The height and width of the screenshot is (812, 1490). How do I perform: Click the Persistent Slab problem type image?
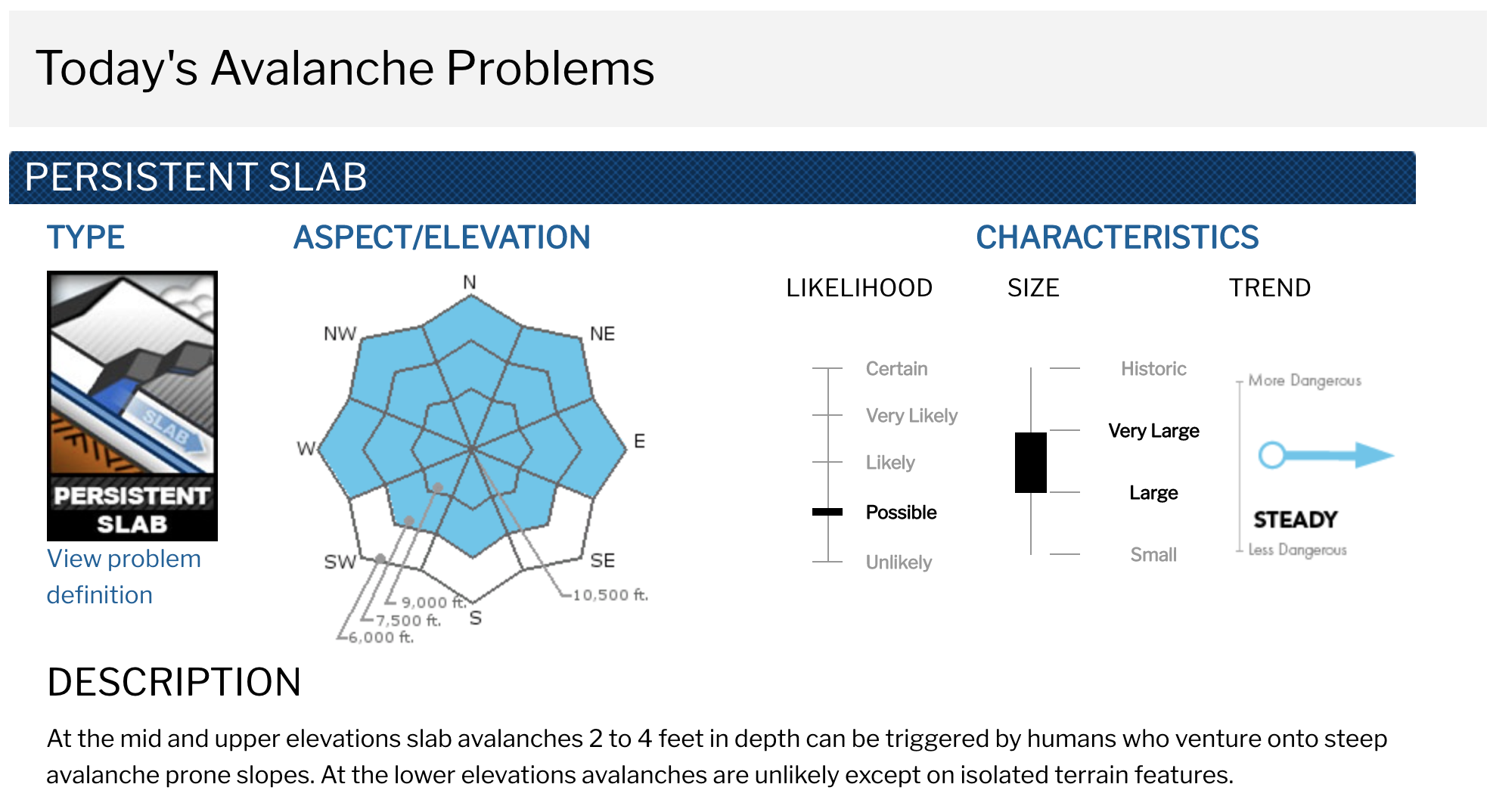click(x=132, y=405)
